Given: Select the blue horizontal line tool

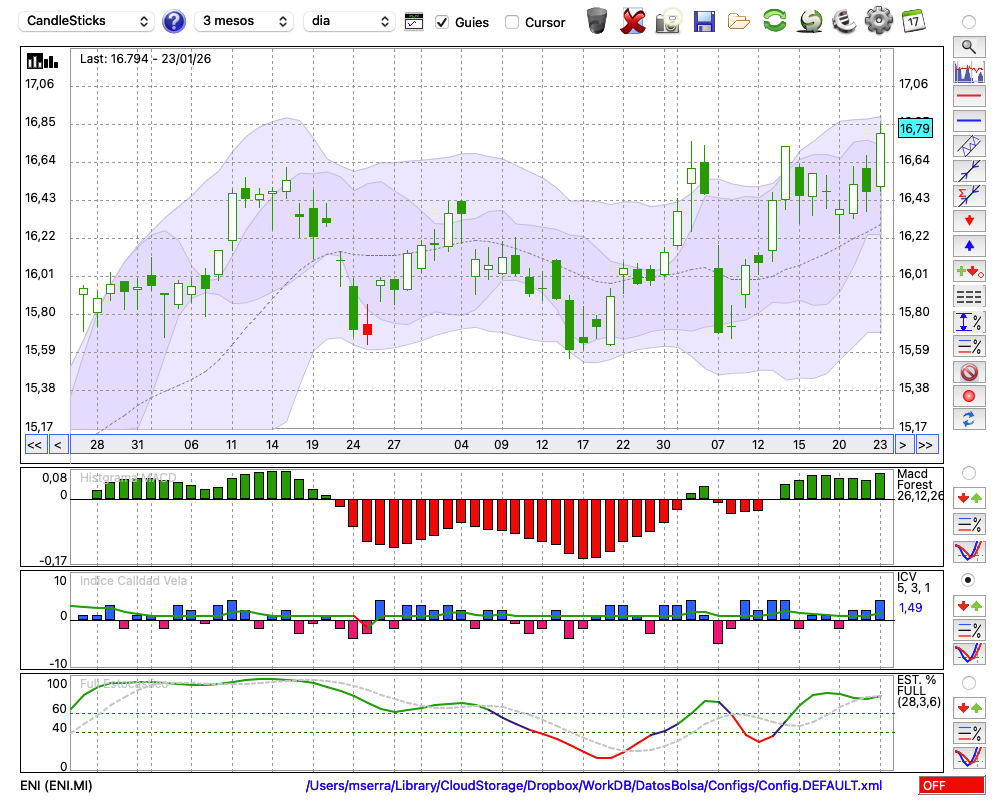Looking at the screenshot, I should click(968, 121).
